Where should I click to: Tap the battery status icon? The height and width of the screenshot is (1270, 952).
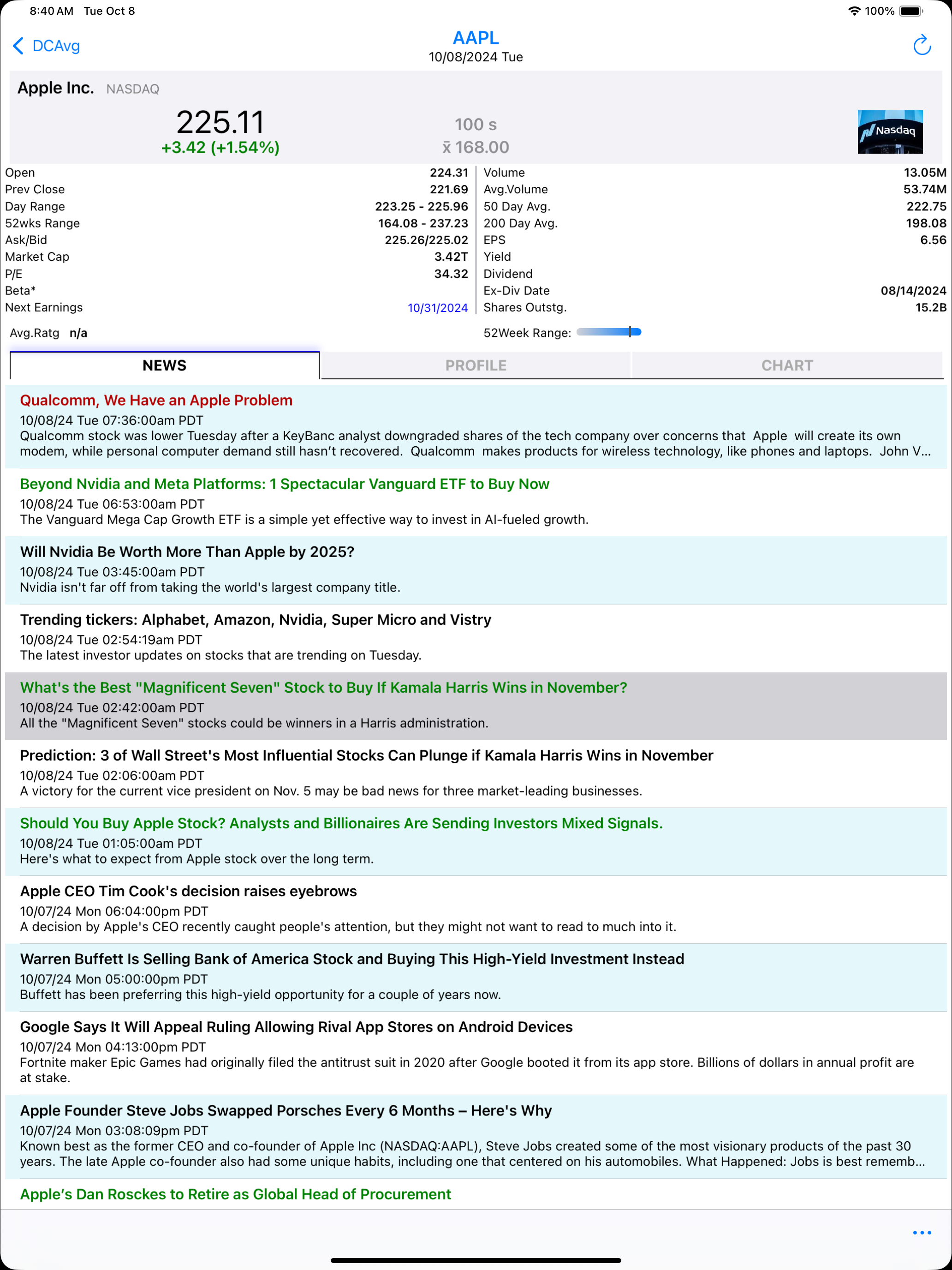click(911, 11)
